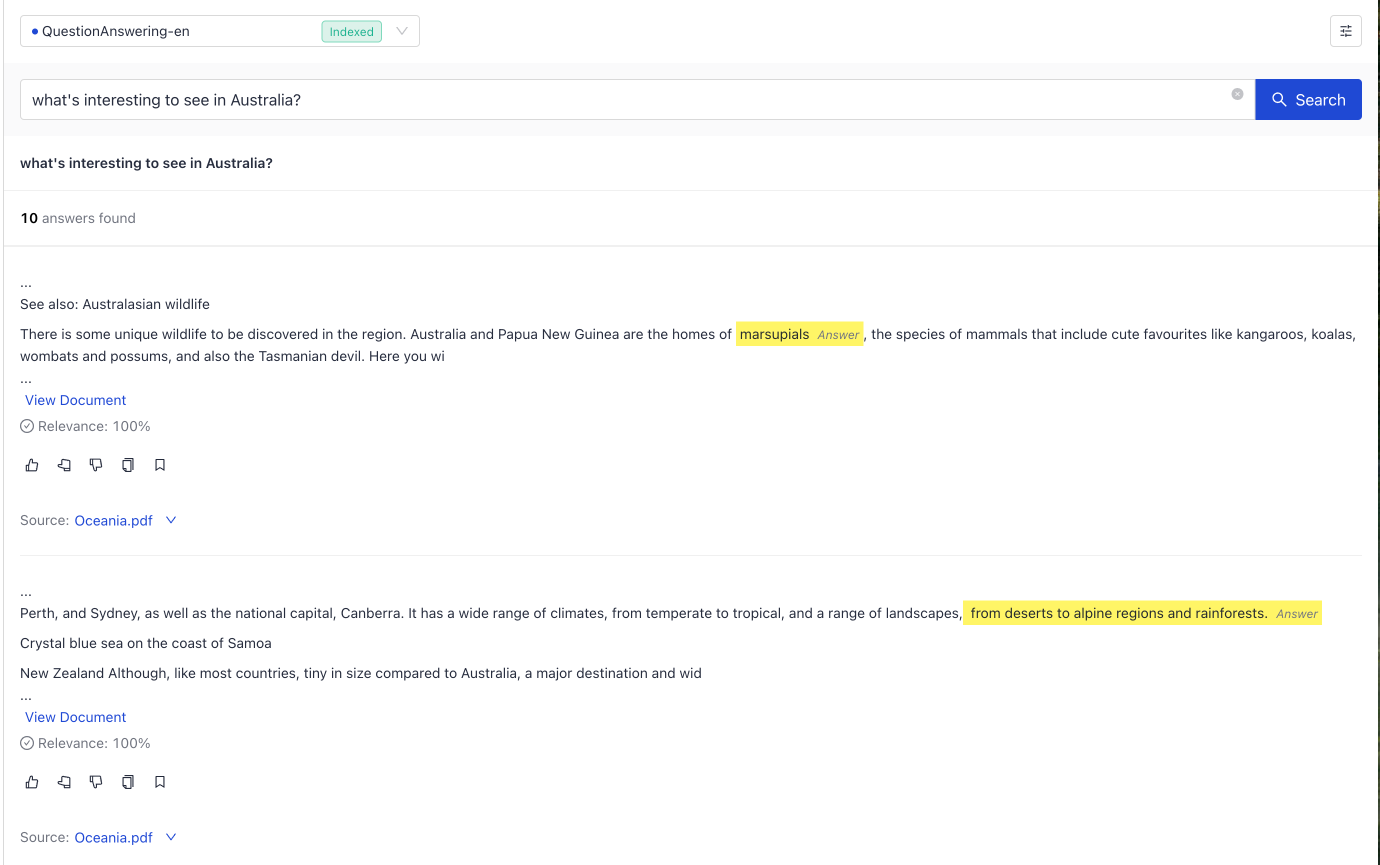Bookmark the first search result

coord(160,464)
